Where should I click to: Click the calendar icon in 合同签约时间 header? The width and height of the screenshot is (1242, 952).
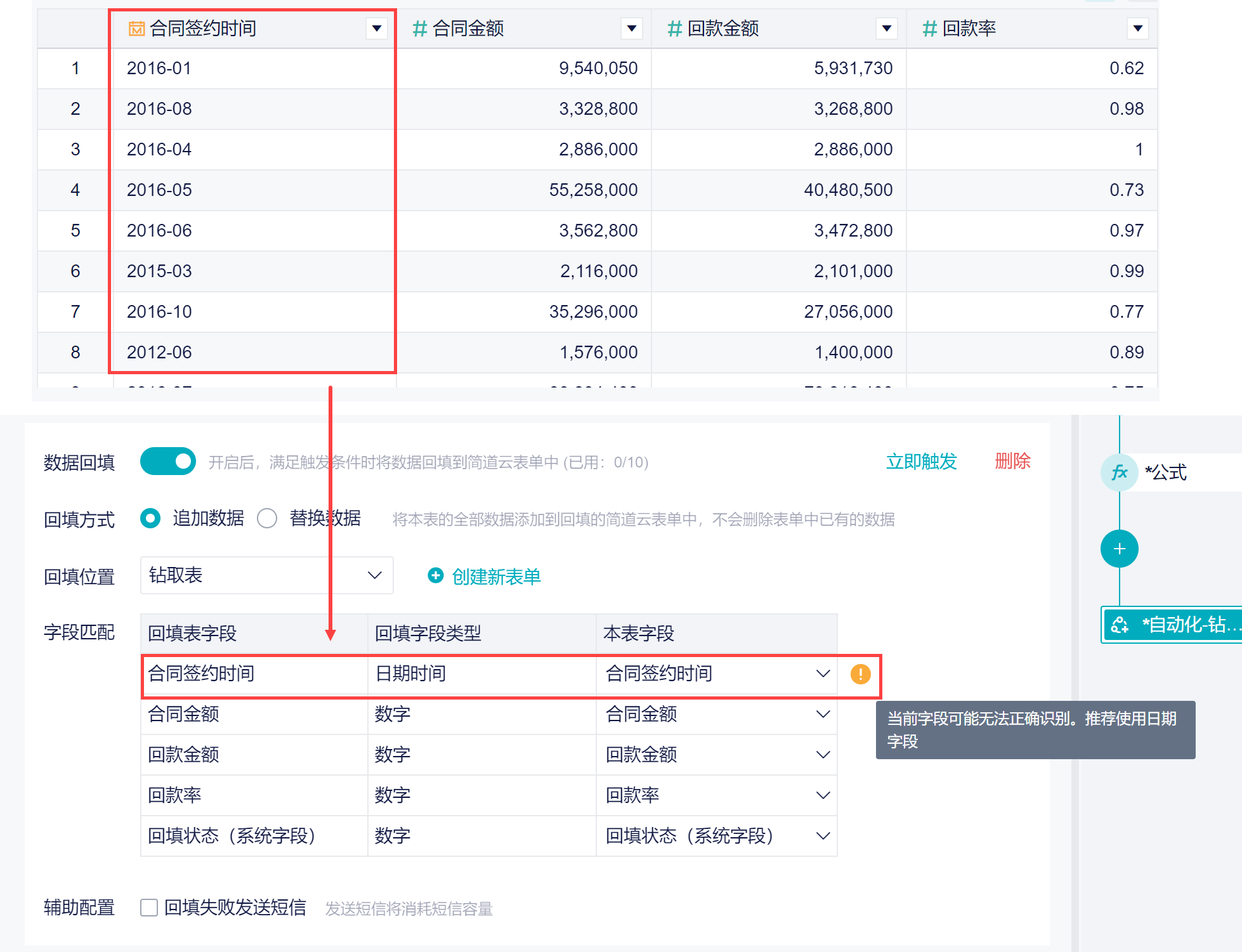136,29
